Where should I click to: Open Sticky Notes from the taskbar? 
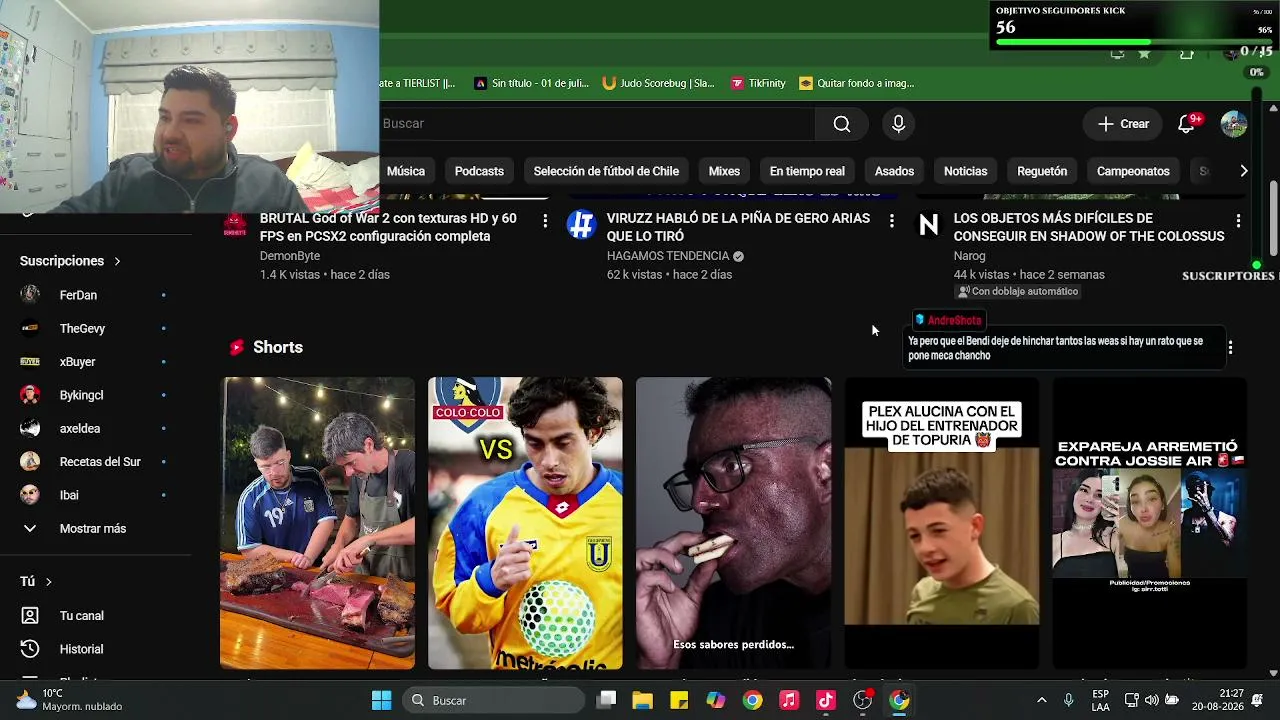[679, 700]
